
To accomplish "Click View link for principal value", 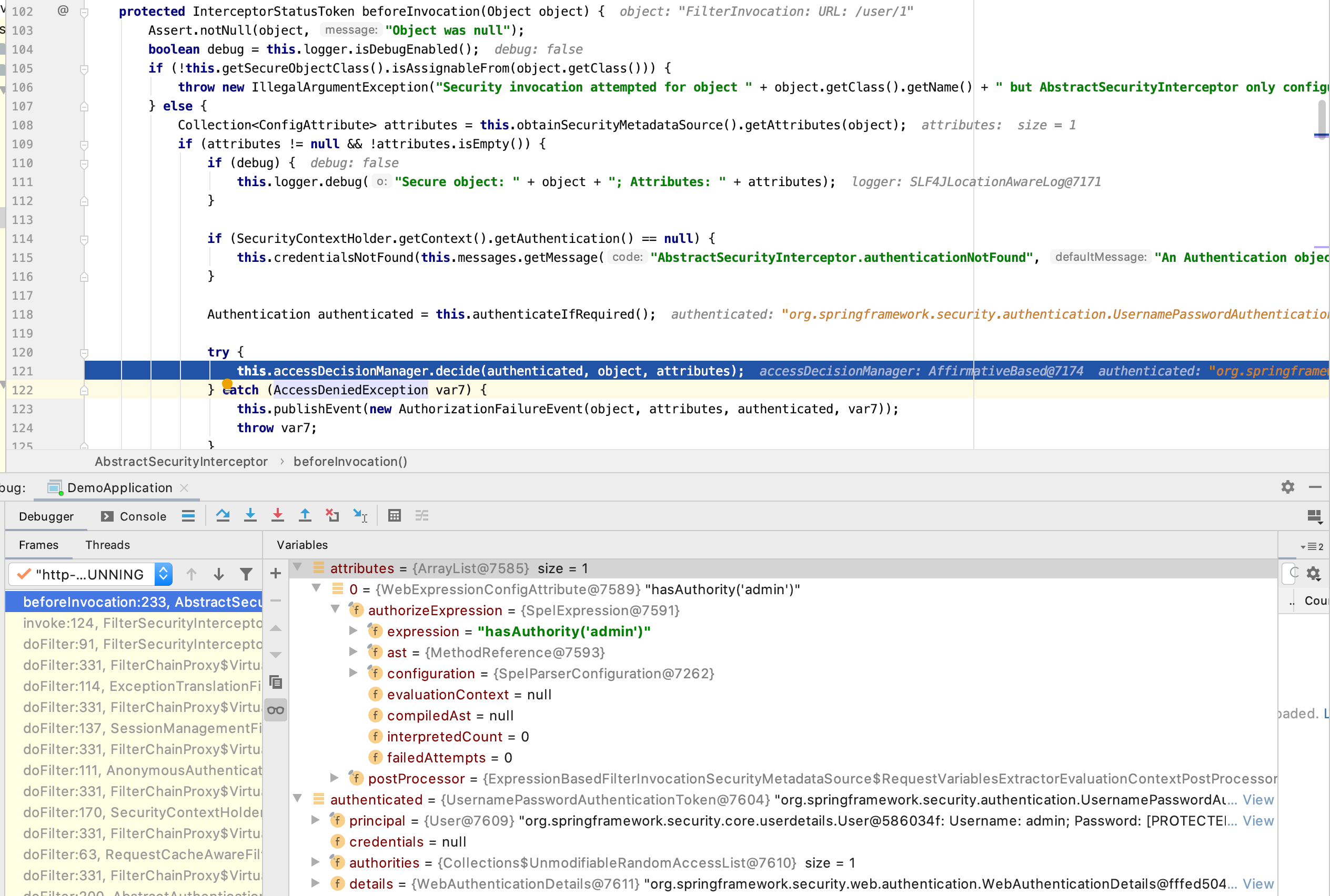I will click(x=1258, y=821).
